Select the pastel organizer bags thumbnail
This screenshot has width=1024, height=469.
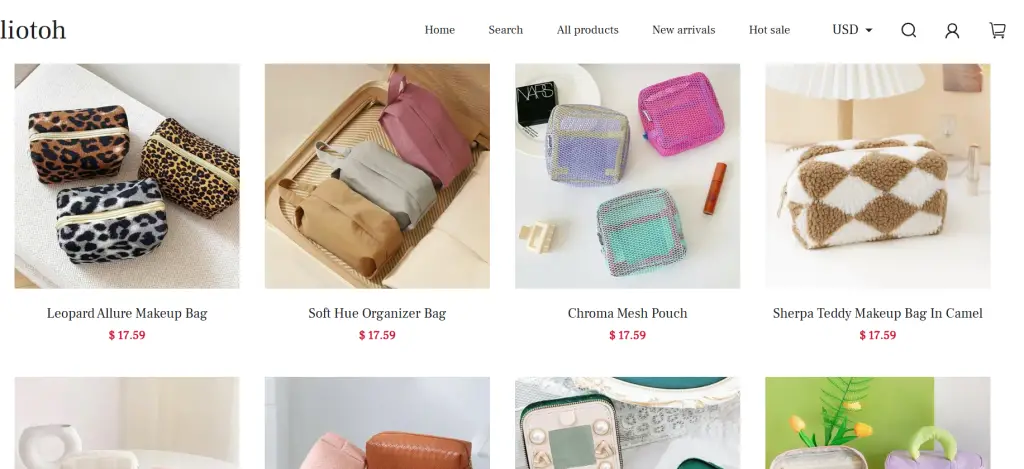(377, 176)
